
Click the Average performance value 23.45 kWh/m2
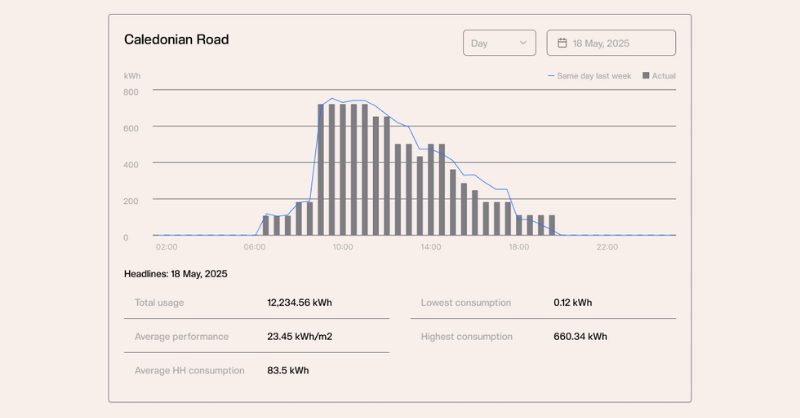click(299, 336)
